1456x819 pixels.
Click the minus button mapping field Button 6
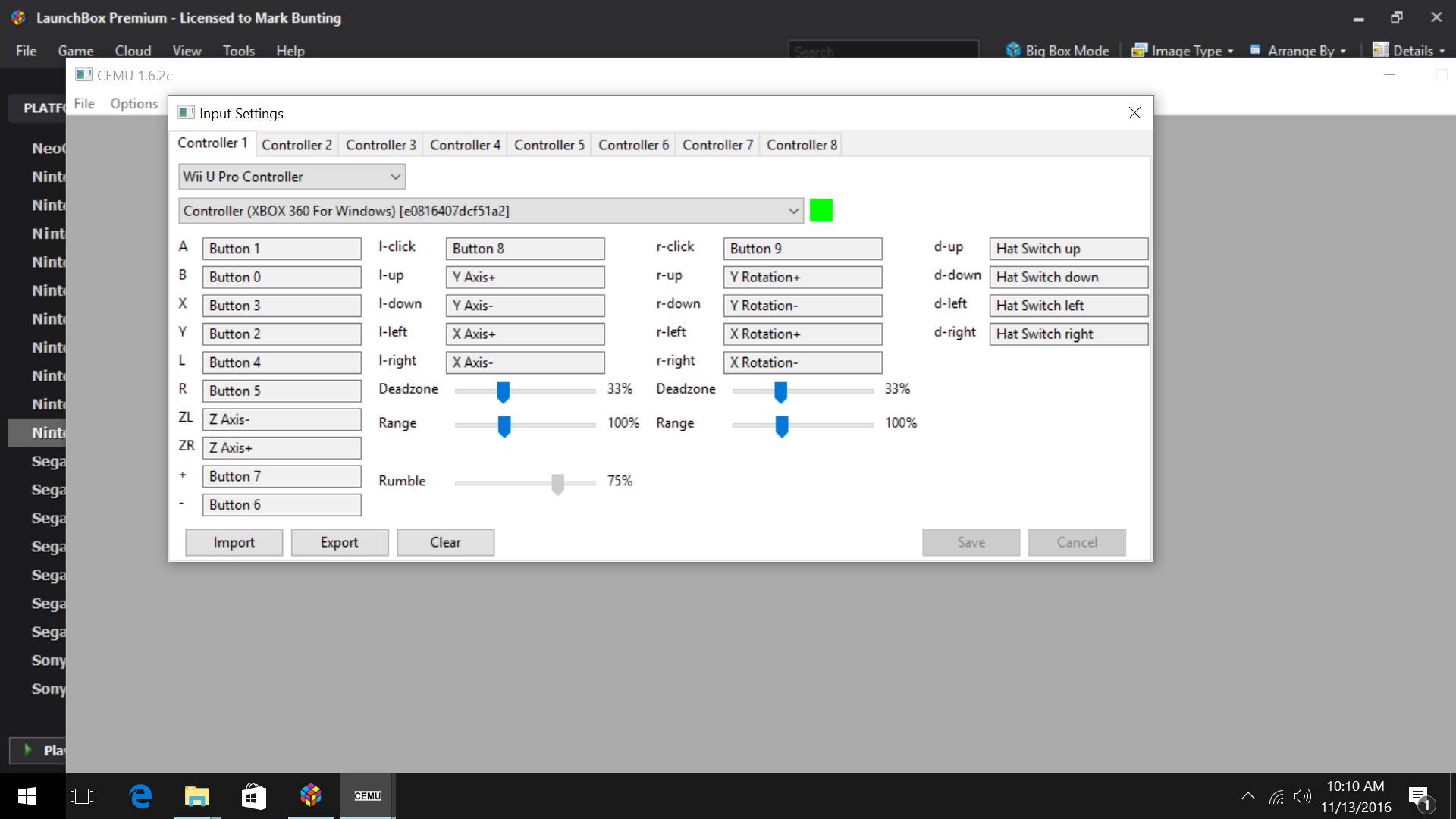pyautogui.click(x=281, y=504)
